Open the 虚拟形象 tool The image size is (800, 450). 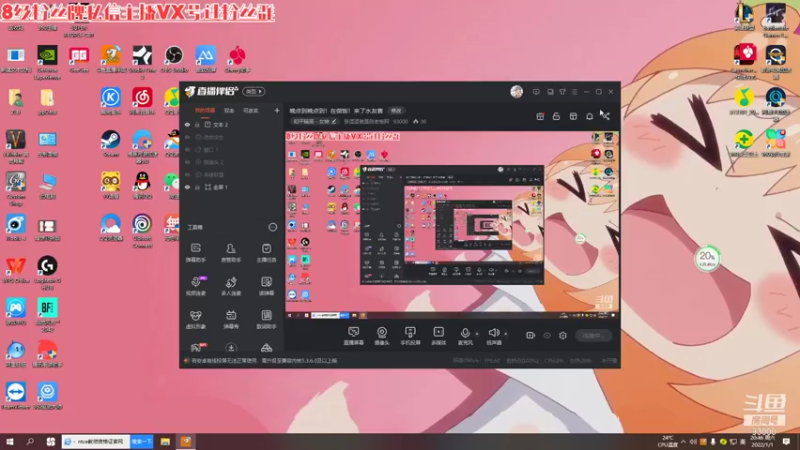[x=195, y=319]
